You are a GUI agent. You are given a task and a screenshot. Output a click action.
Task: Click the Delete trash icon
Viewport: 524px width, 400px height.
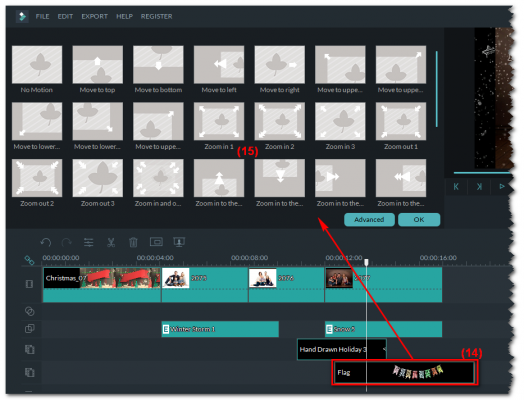click(133, 242)
